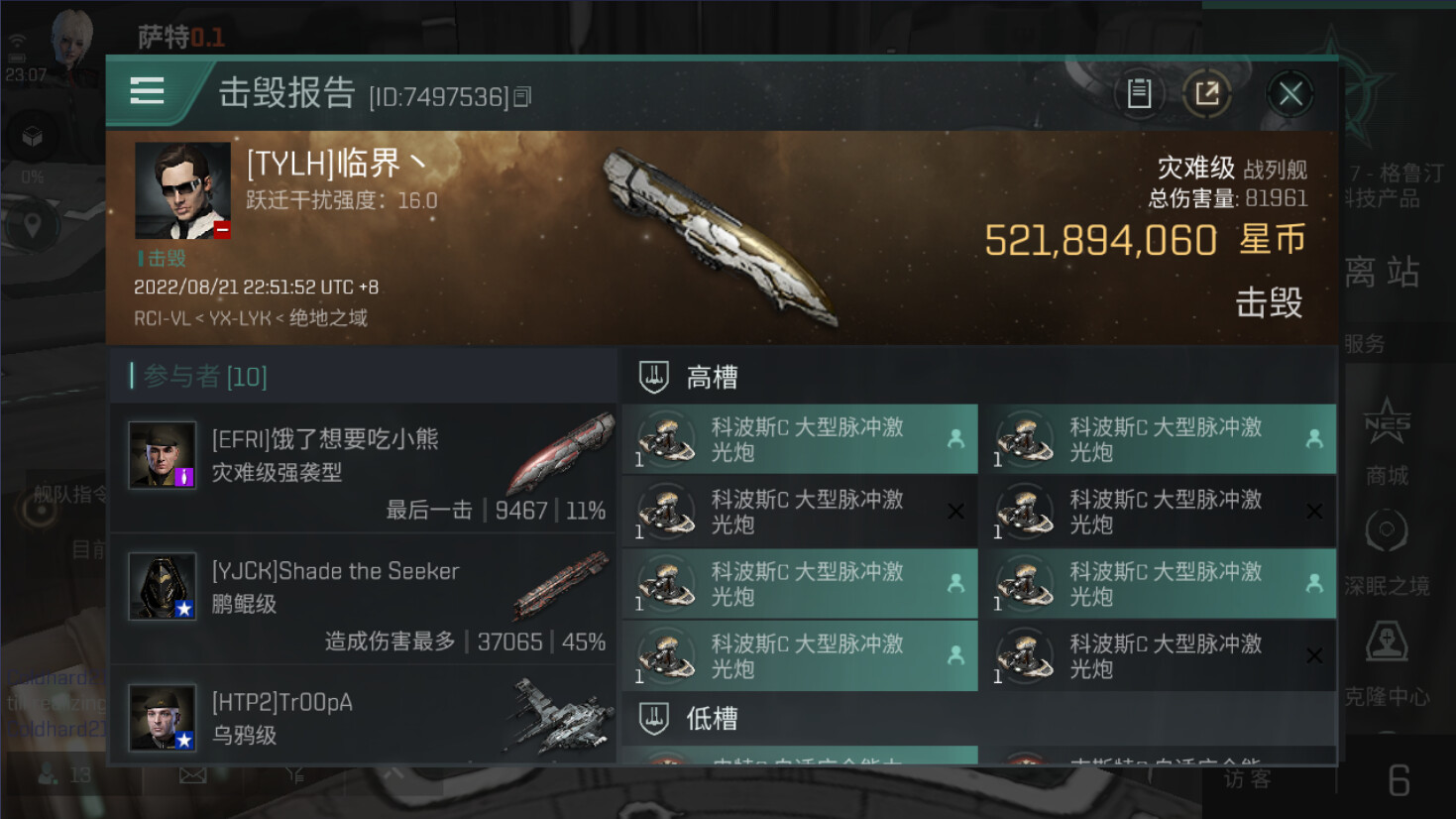Open the RCI-VL system location link

click(163, 318)
